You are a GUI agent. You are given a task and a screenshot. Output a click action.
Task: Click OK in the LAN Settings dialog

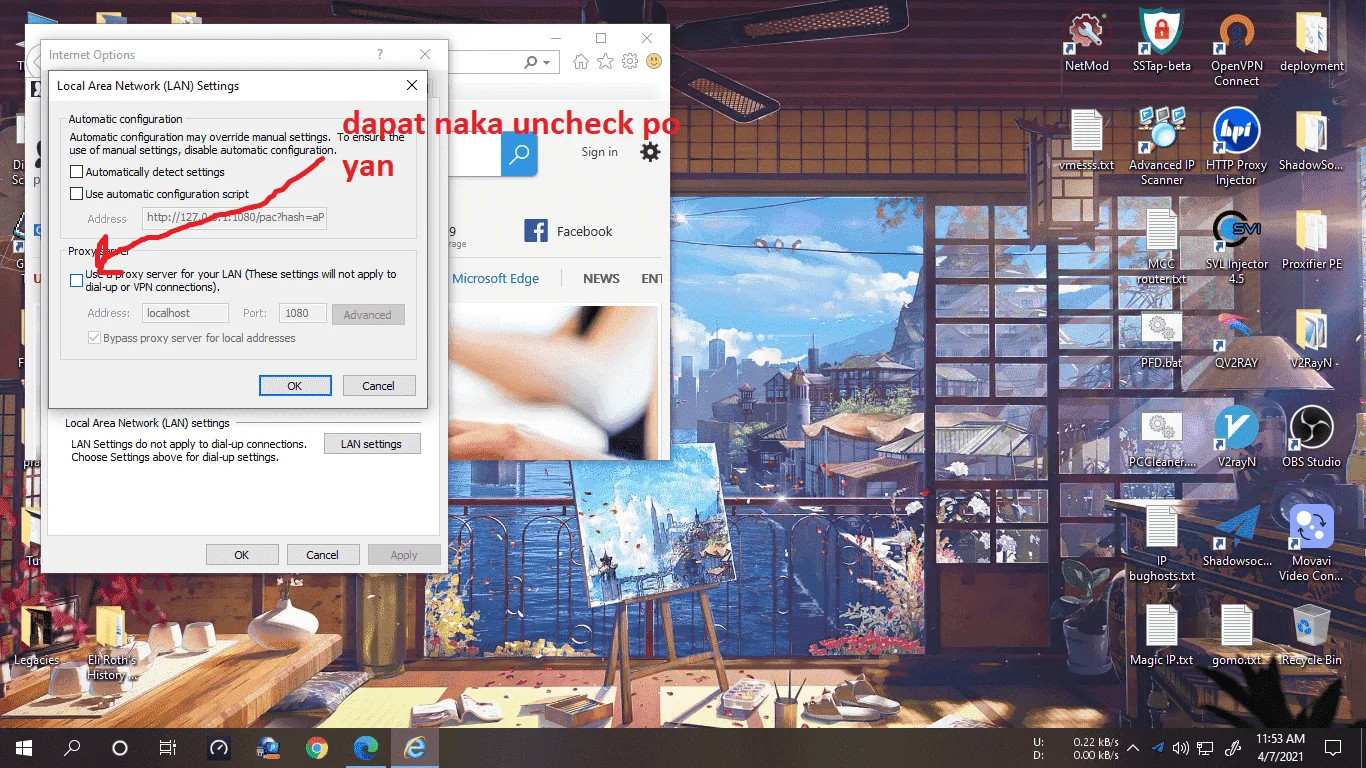click(x=295, y=386)
